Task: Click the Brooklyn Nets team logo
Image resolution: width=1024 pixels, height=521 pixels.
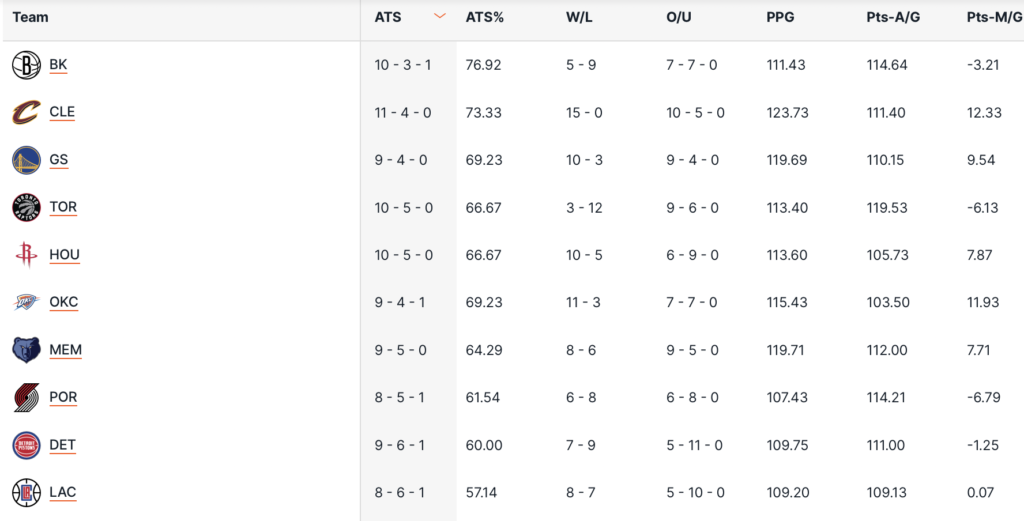Action: pos(26,66)
